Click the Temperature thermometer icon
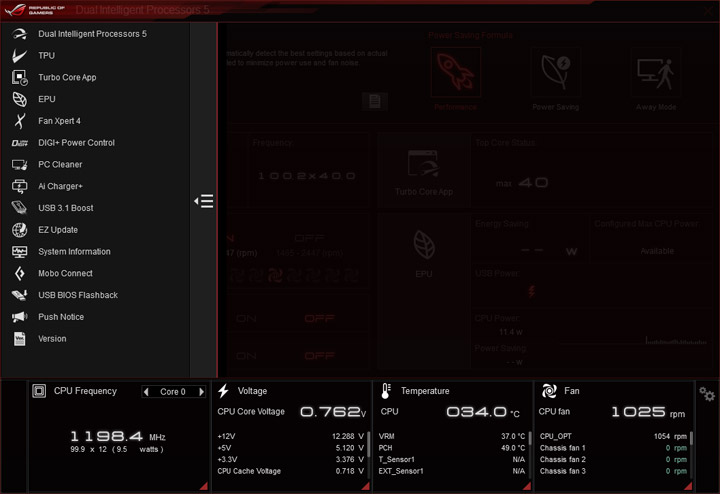 (x=386, y=391)
